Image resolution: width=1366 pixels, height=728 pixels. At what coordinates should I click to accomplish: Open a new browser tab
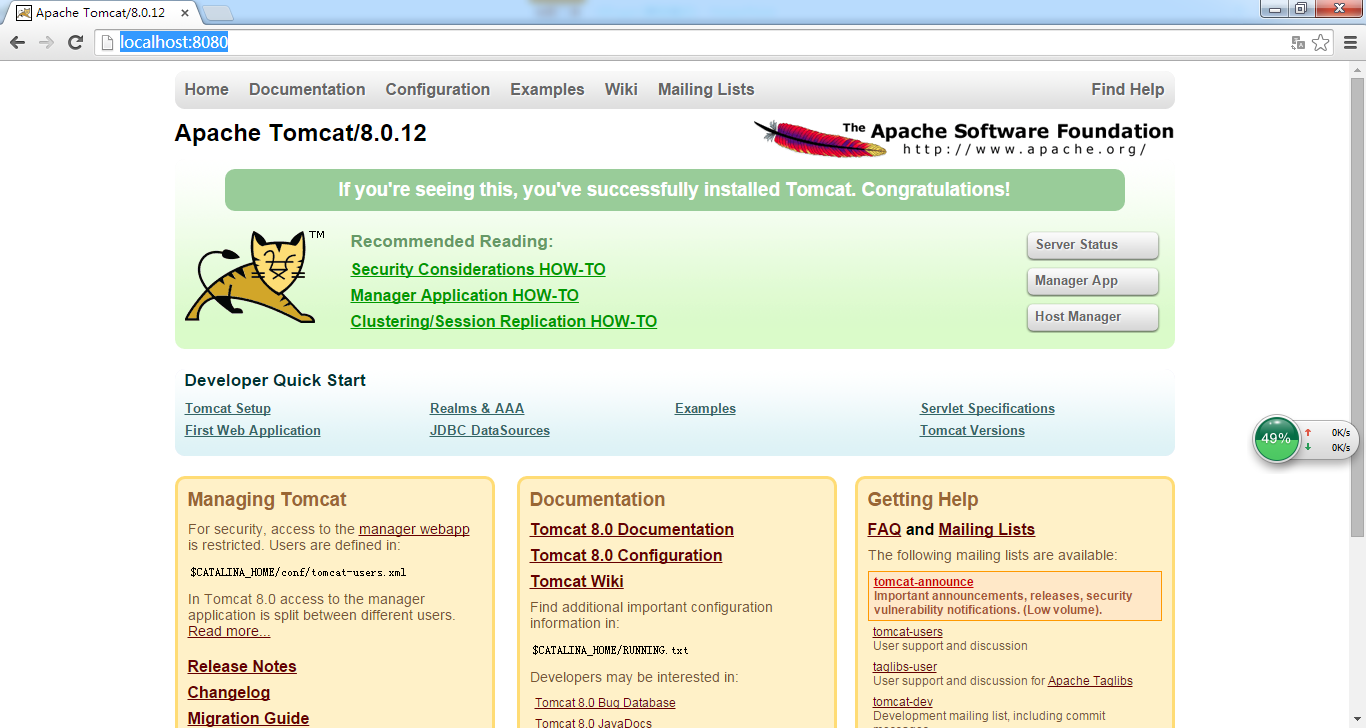pos(218,13)
